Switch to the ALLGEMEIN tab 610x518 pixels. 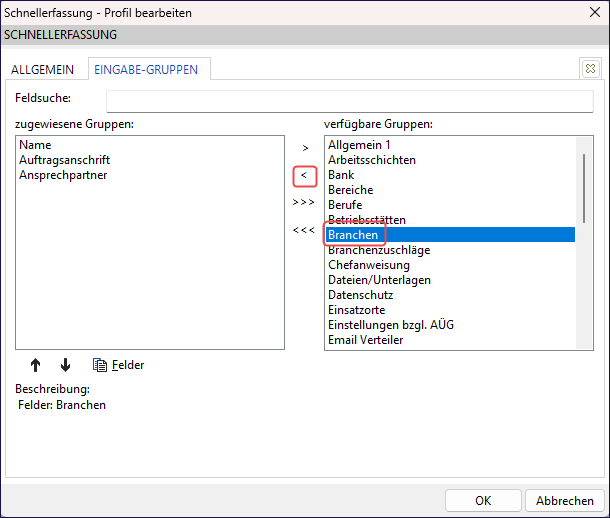pyautogui.click(x=43, y=69)
